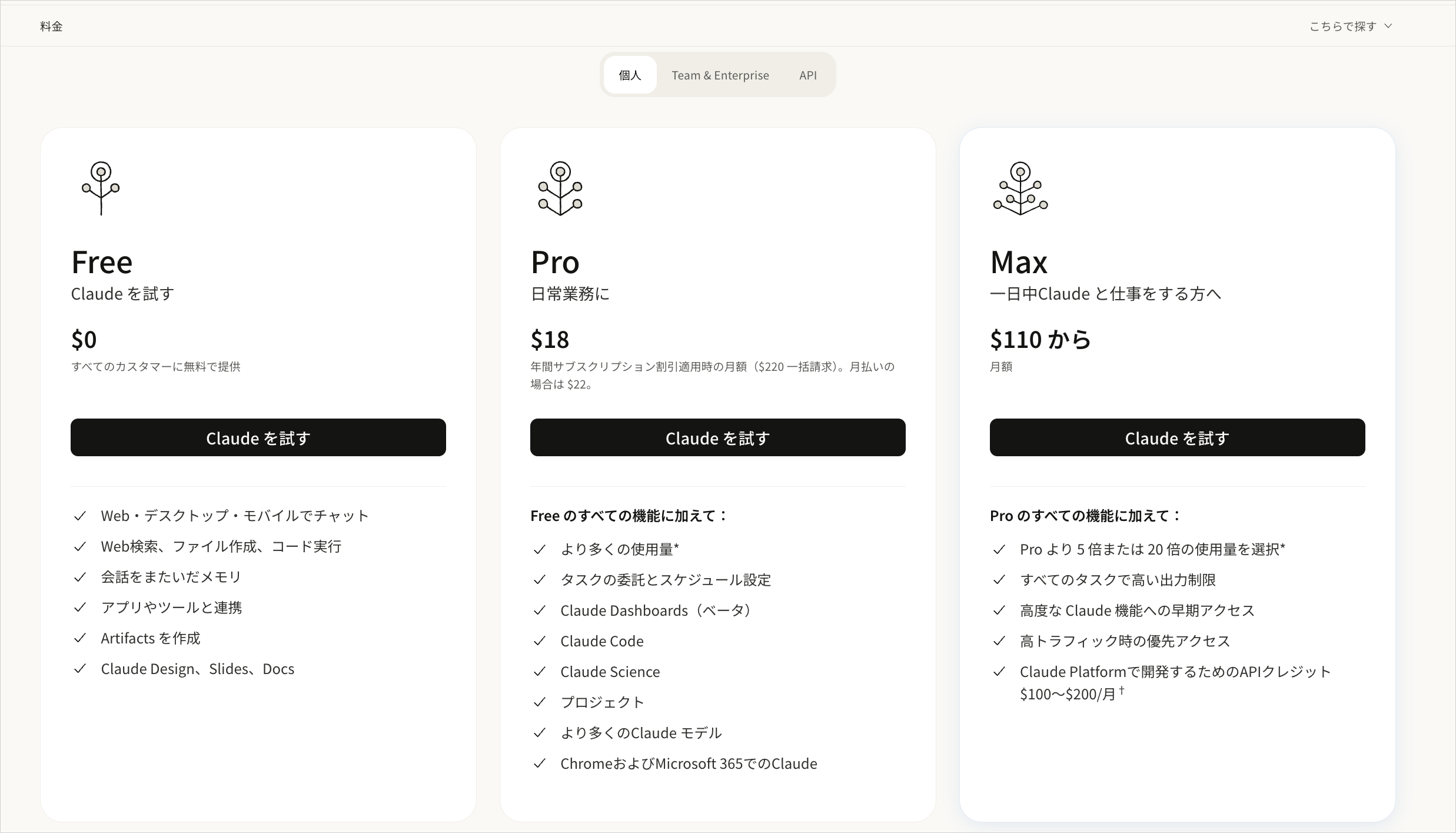Click より多くのClaude モデル feature
Image resolution: width=1456 pixels, height=833 pixels.
641,733
